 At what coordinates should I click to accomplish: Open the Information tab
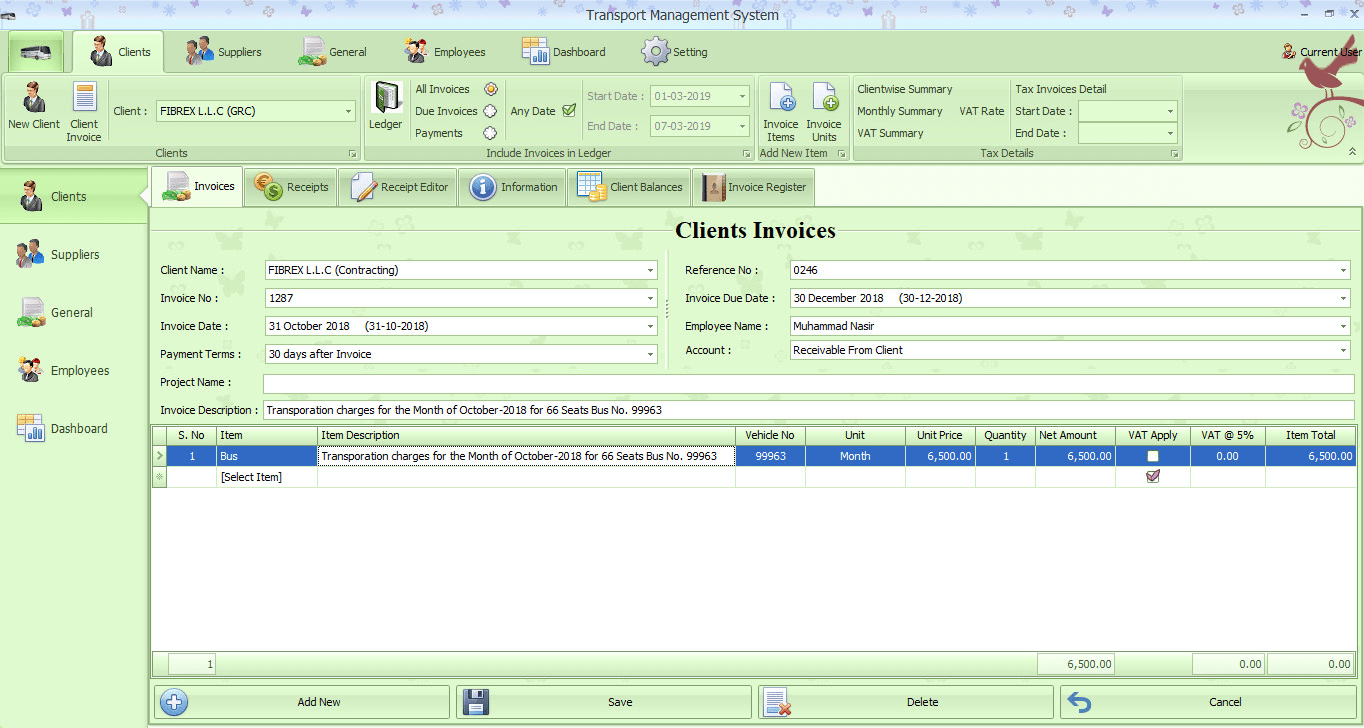(513, 187)
